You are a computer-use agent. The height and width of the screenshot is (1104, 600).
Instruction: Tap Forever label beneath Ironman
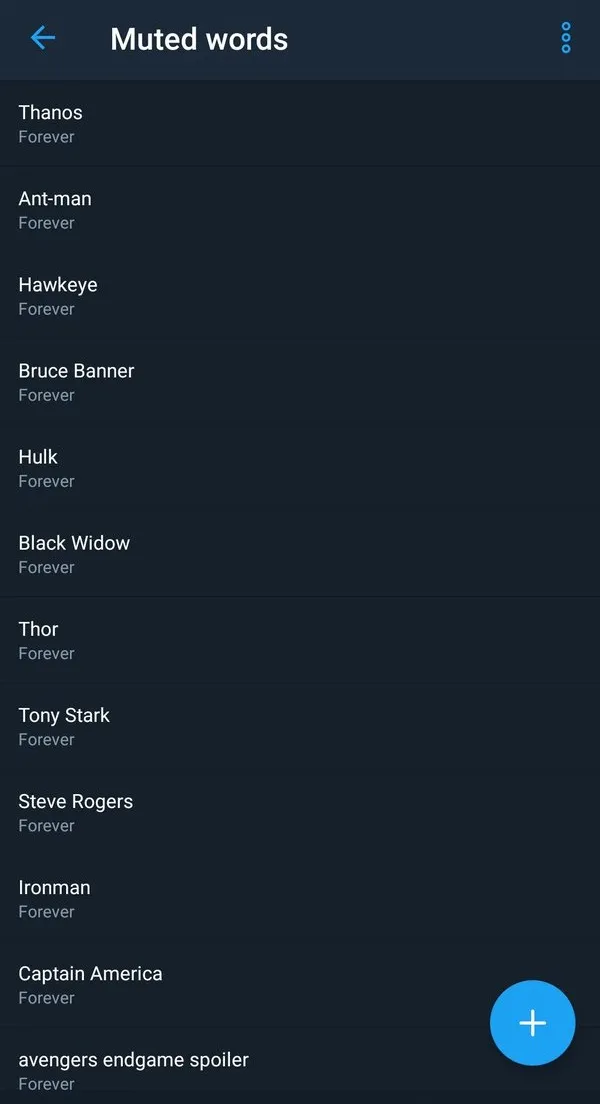point(47,911)
